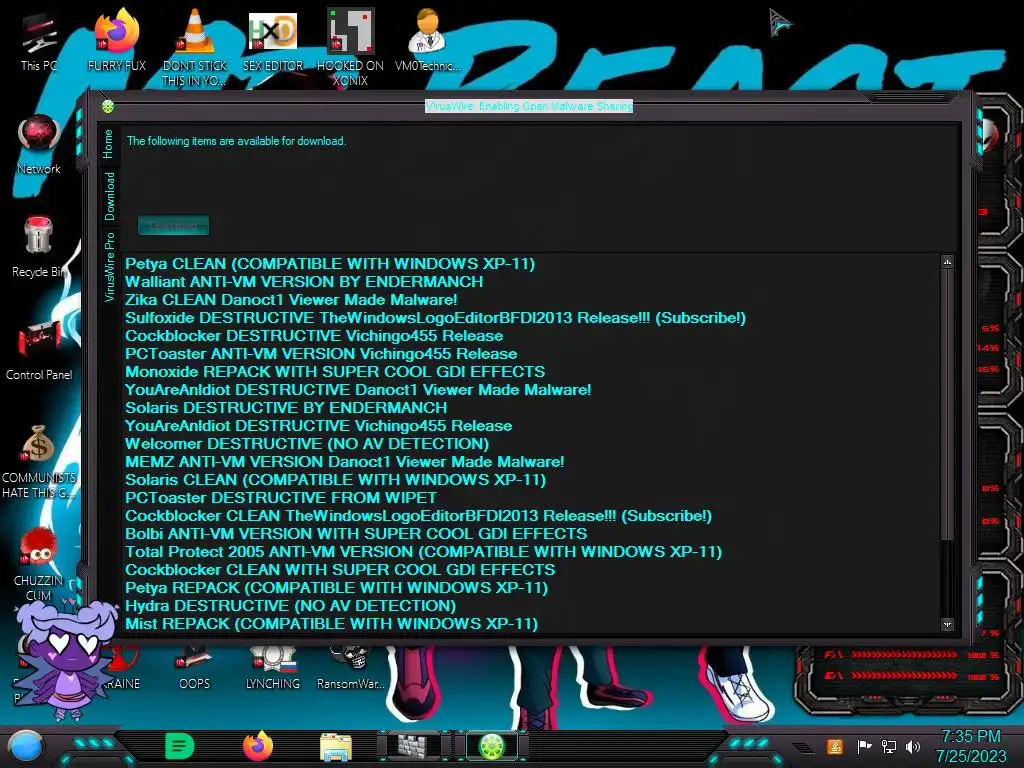
Task: Switch to the Download side tab
Action: (108, 196)
